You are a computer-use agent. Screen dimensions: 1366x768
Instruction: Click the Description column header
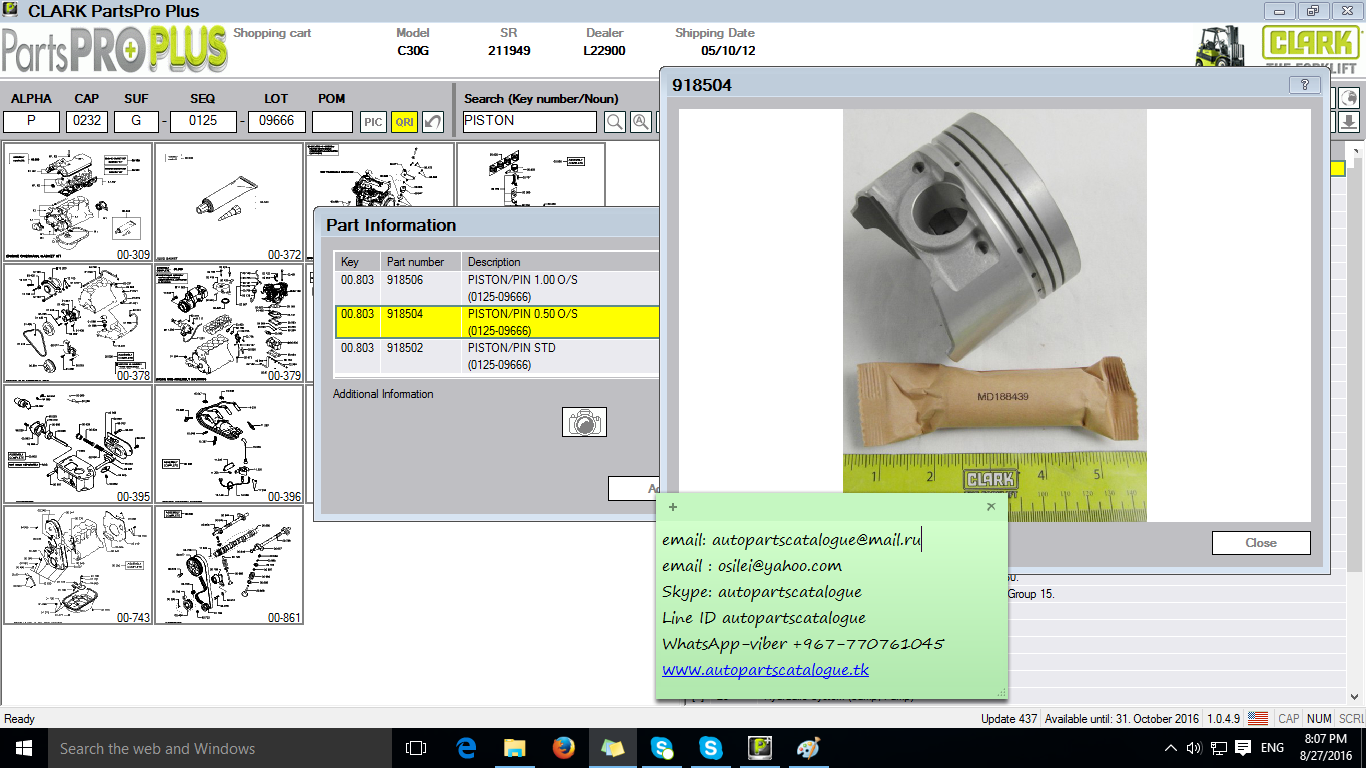(x=560, y=262)
